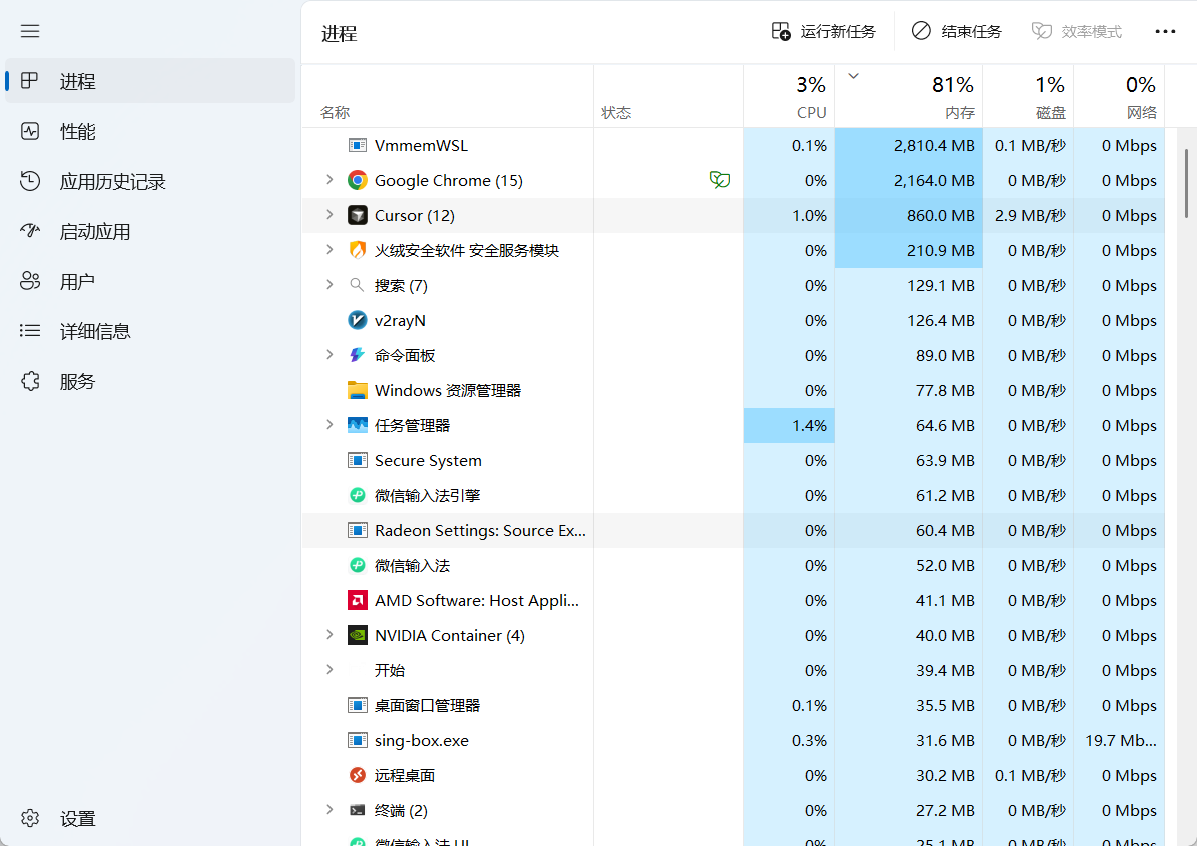Select the 桌面窗口管理器 process row
The width and height of the screenshot is (1197, 846).
coord(733,706)
